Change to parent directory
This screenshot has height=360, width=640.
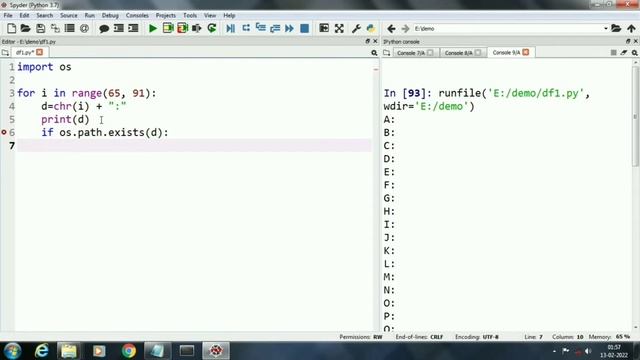click(x=631, y=28)
